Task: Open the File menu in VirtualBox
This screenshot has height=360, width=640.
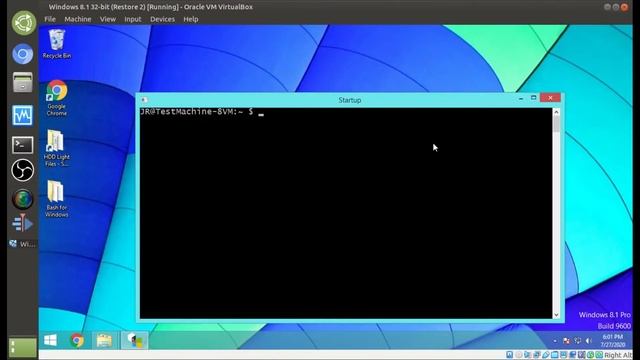Action: (50, 19)
